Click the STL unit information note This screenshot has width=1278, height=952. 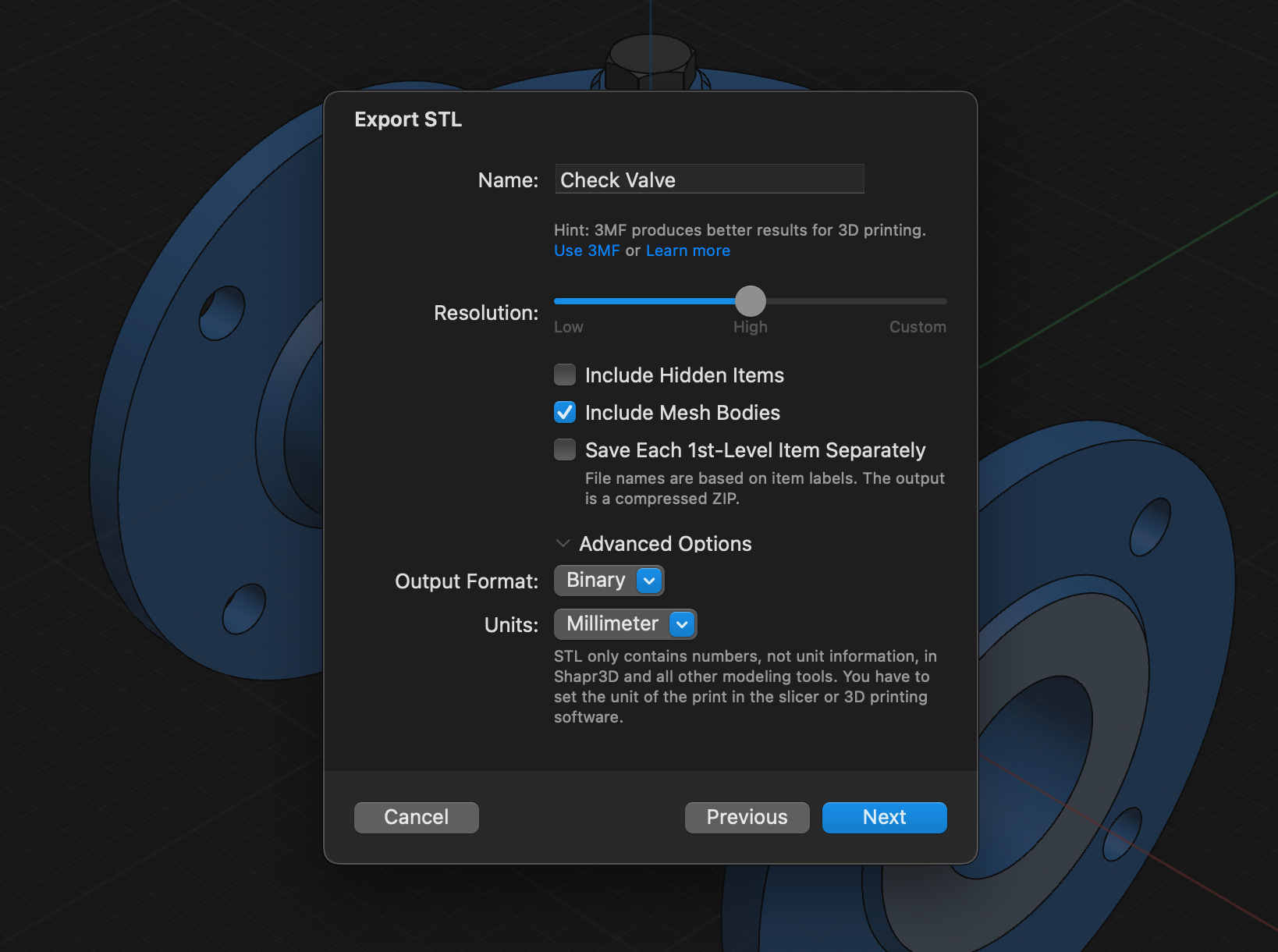coord(745,687)
